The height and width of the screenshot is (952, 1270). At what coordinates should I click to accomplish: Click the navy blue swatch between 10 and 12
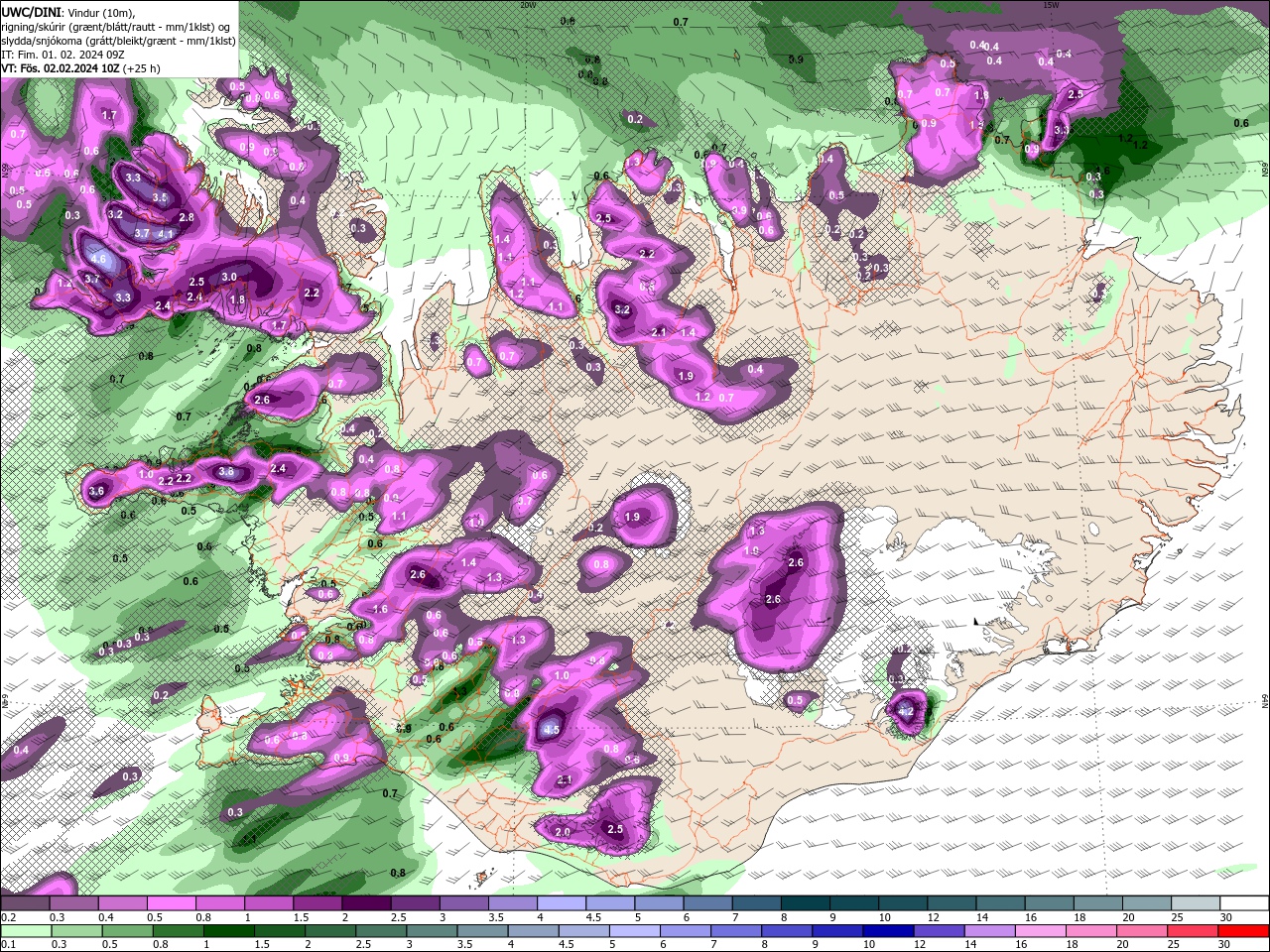(x=887, y=931)
